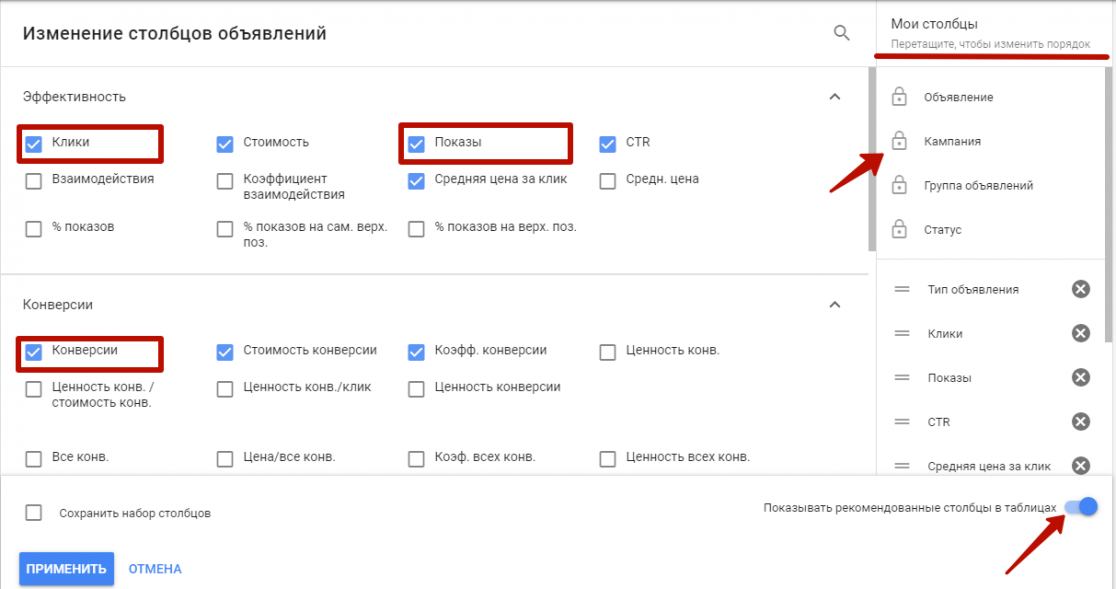The height and width of the screenshot is (589, 1116).
Task: Enable Коэффициент взаимодействия checkbox
Action: coord(225,181)
